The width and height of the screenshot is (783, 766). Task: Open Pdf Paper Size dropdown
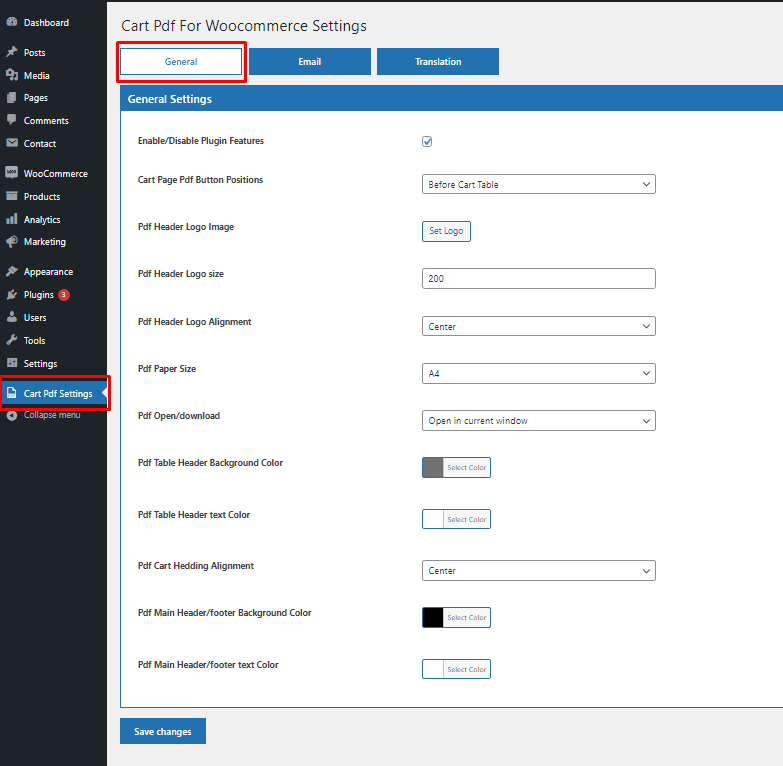[x=538, y=374]
